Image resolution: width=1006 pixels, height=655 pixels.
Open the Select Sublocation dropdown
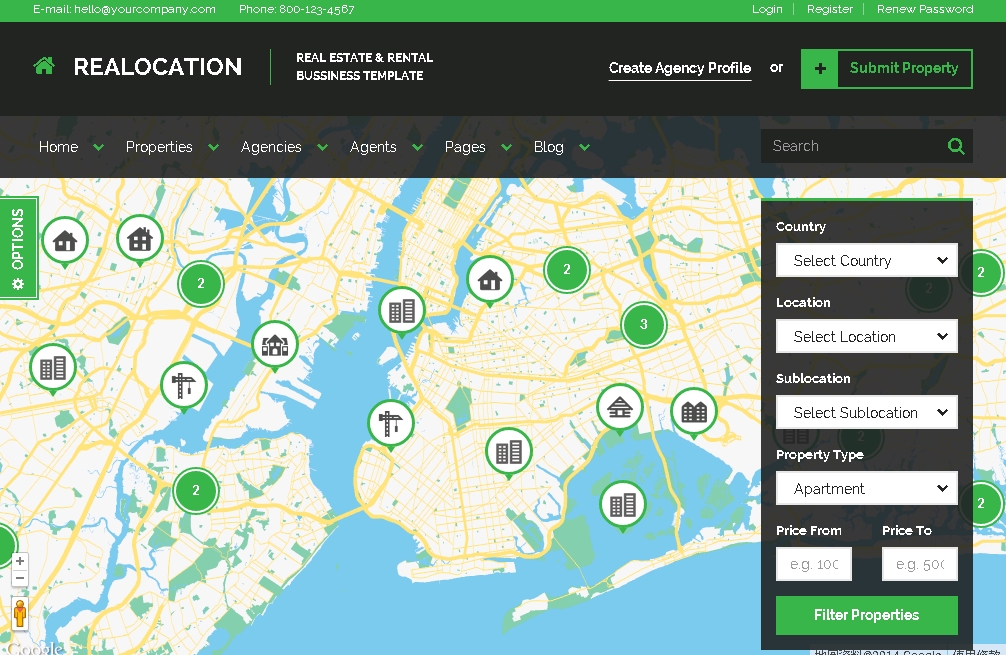(x=866, y=413)
